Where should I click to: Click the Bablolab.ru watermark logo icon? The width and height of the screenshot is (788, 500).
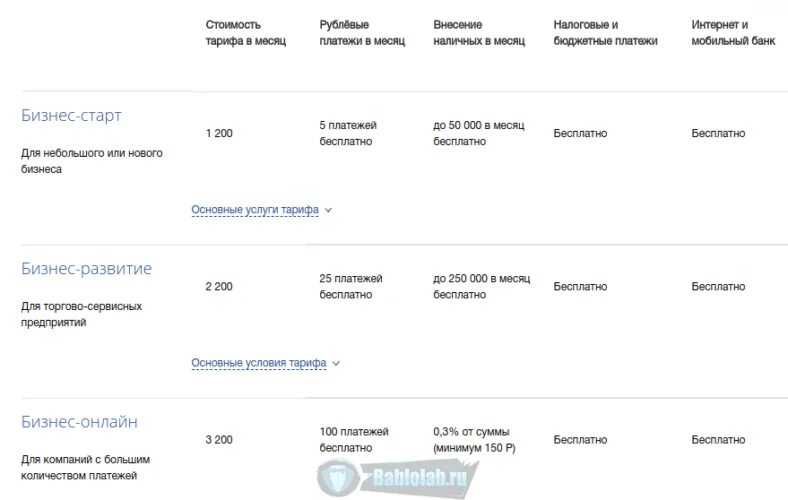pos(337,477)
